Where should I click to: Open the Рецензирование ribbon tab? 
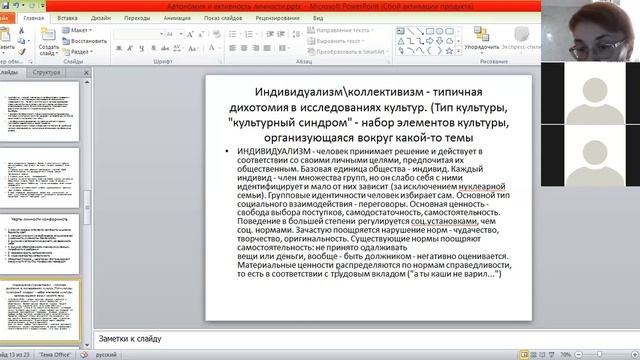tap(278, 18)
